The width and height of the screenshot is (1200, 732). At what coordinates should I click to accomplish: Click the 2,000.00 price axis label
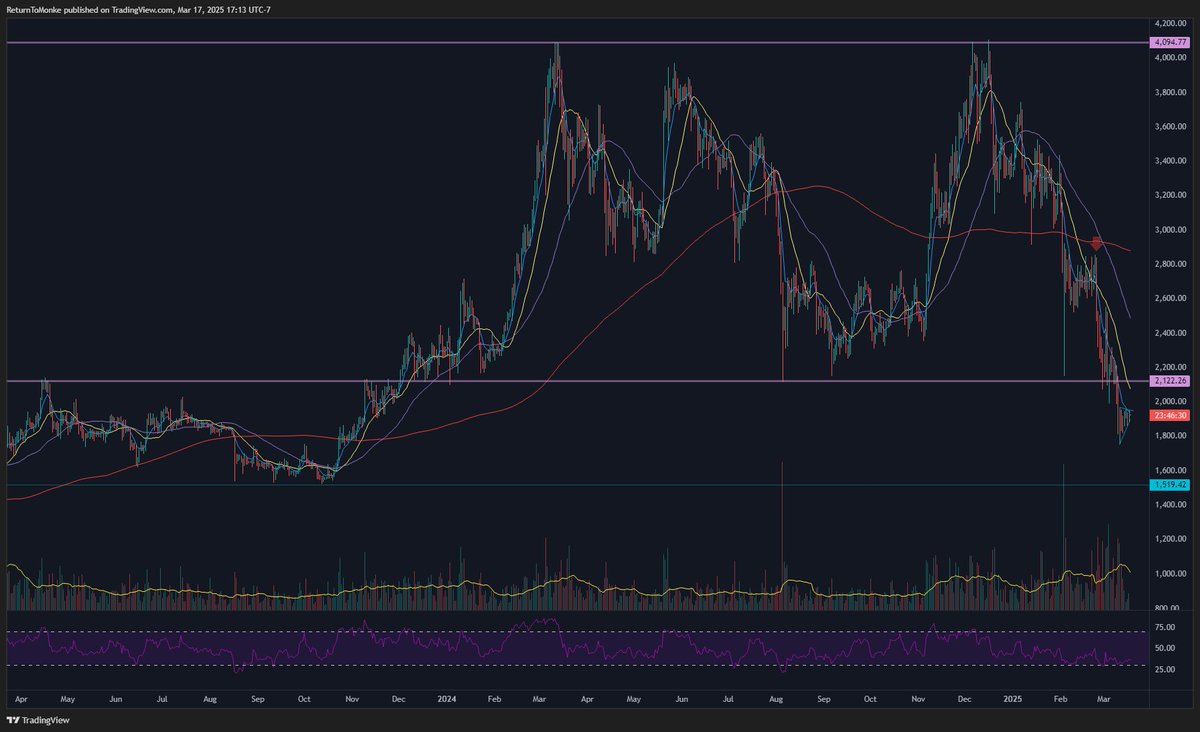click(x=1169, y=401)
